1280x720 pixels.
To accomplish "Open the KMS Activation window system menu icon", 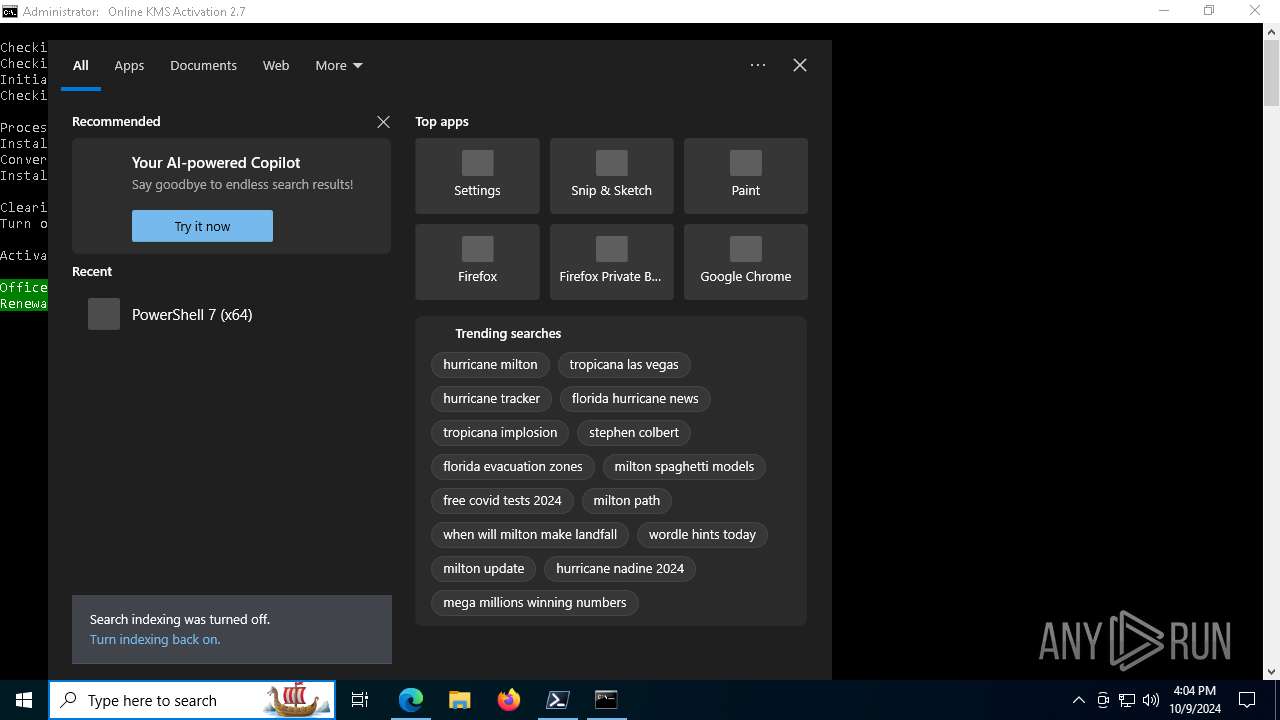I will click(10, 11).
